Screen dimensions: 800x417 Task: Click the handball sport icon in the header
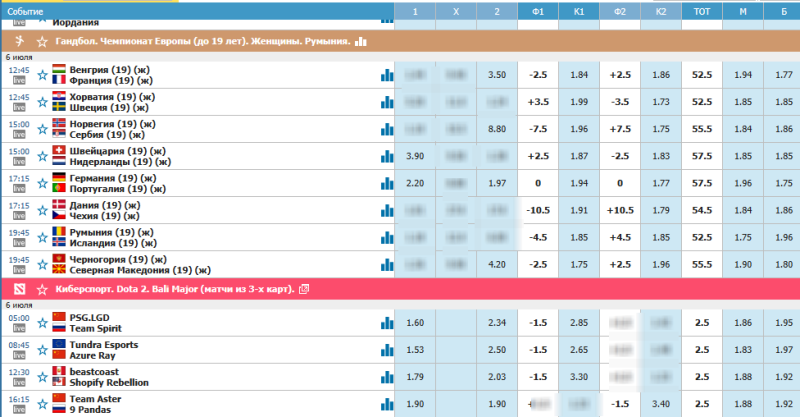coord(19,42)
